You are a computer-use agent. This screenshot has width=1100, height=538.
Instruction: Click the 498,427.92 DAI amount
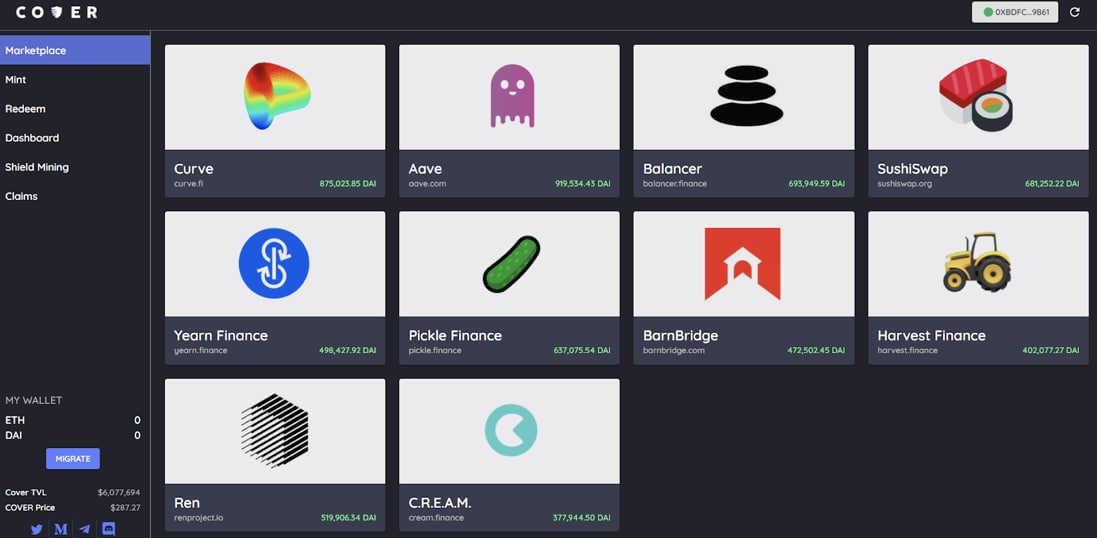tap(348, 351)
